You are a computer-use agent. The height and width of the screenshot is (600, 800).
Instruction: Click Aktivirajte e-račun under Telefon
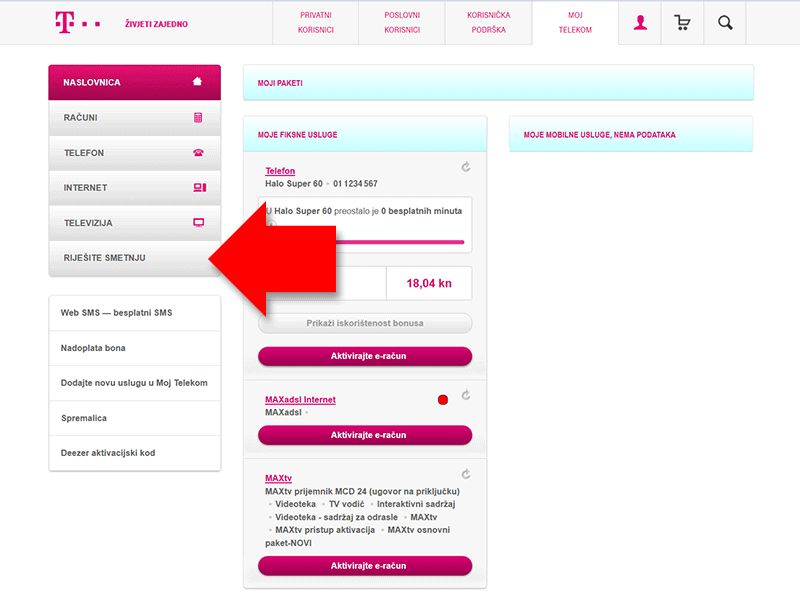pyautogui.click(x=365, y=356)
